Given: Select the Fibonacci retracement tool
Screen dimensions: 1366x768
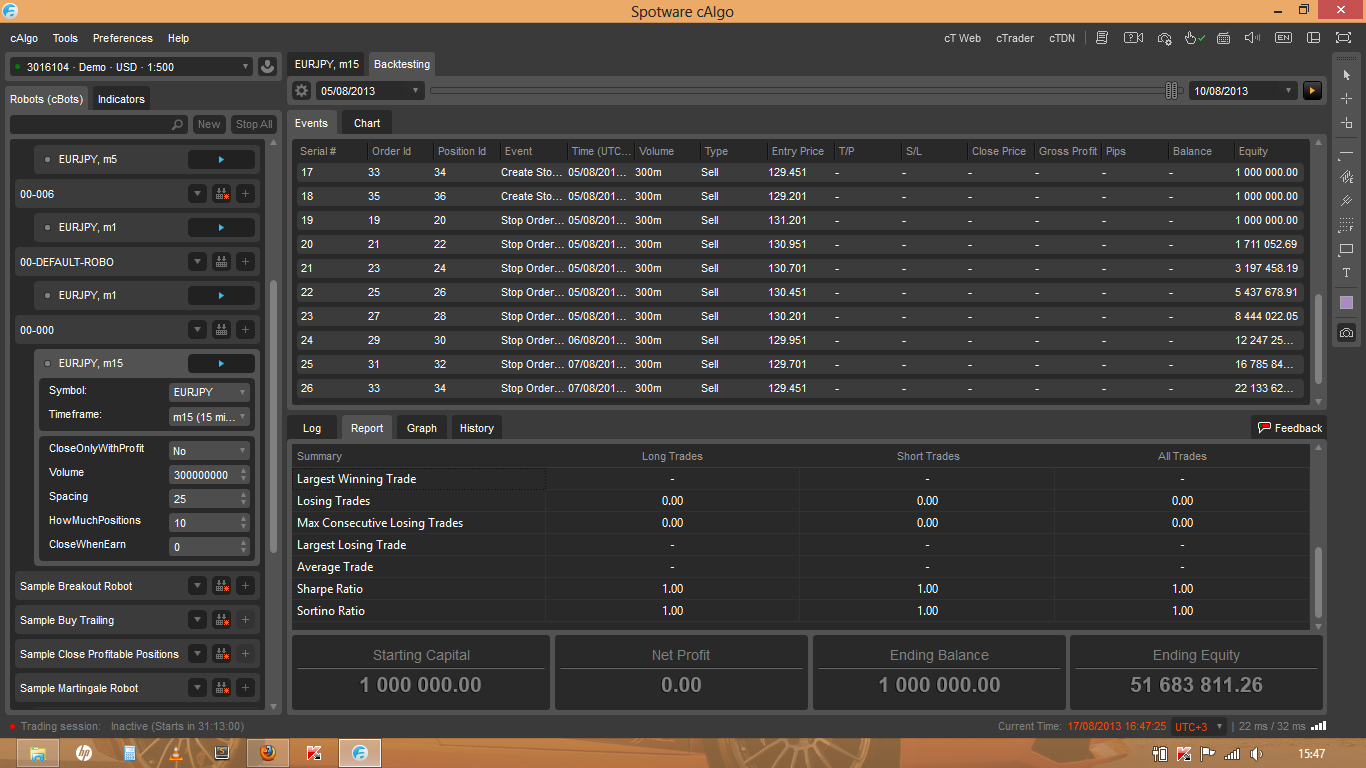Looking at the screenshot, I should (1346, 225).
